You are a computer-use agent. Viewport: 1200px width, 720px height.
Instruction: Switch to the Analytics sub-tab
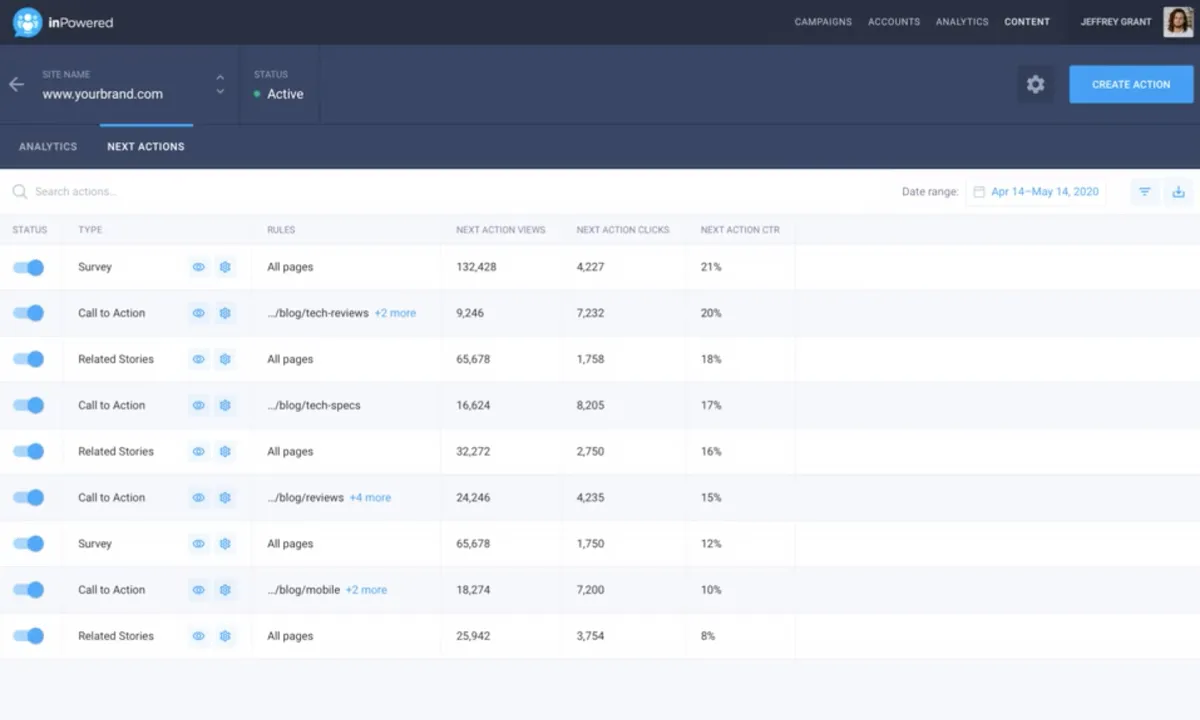coord(48,147)
